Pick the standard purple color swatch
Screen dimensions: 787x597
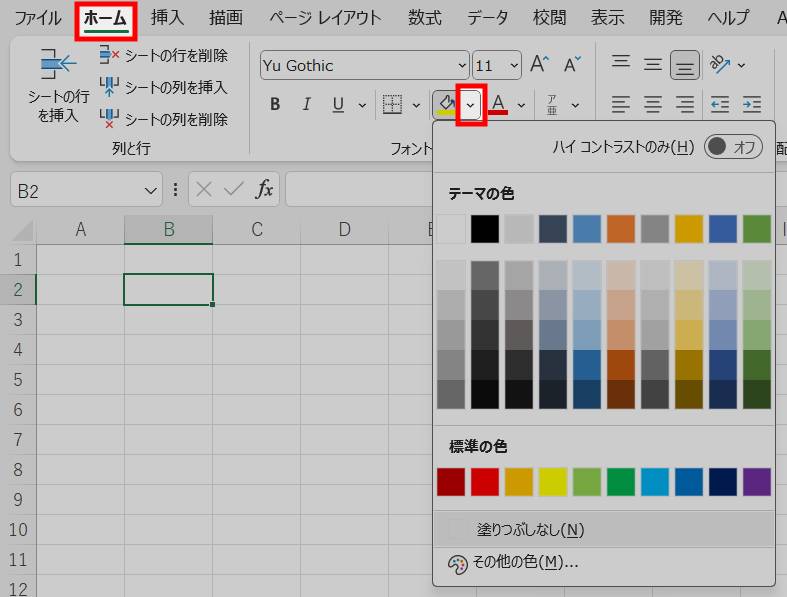757,482
